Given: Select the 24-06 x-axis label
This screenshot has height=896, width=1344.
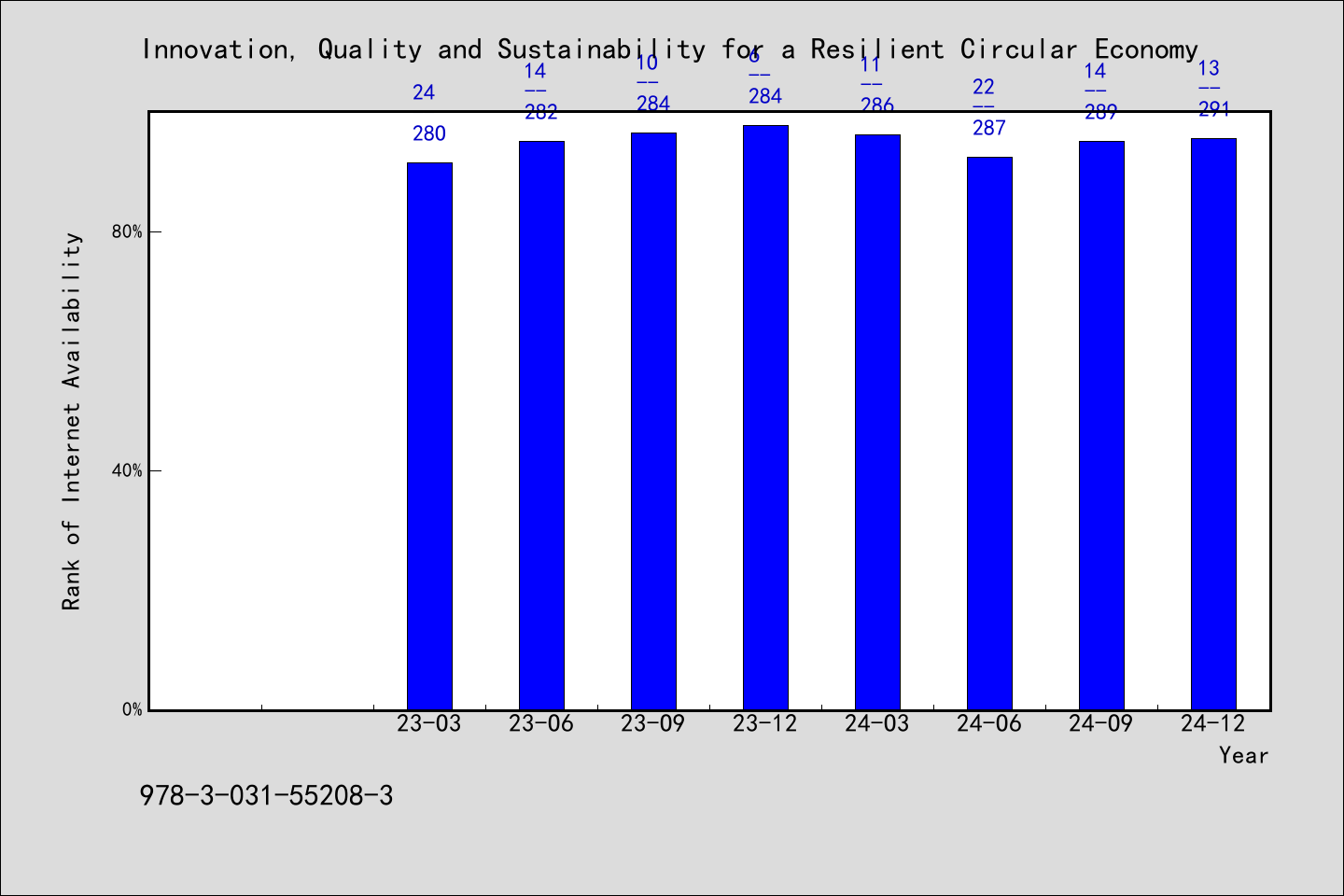Looking at the screenshot, I should [989, 723].
